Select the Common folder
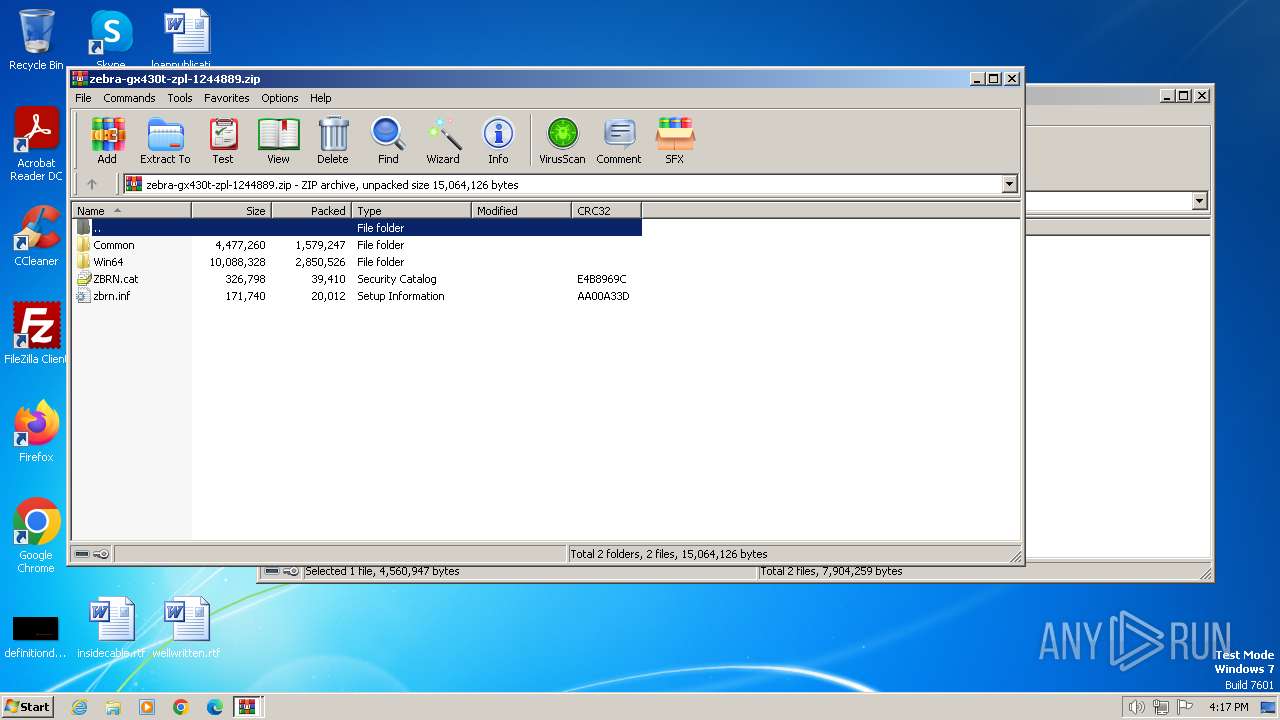The image size is (1280, 720). [x=357, y=245]
